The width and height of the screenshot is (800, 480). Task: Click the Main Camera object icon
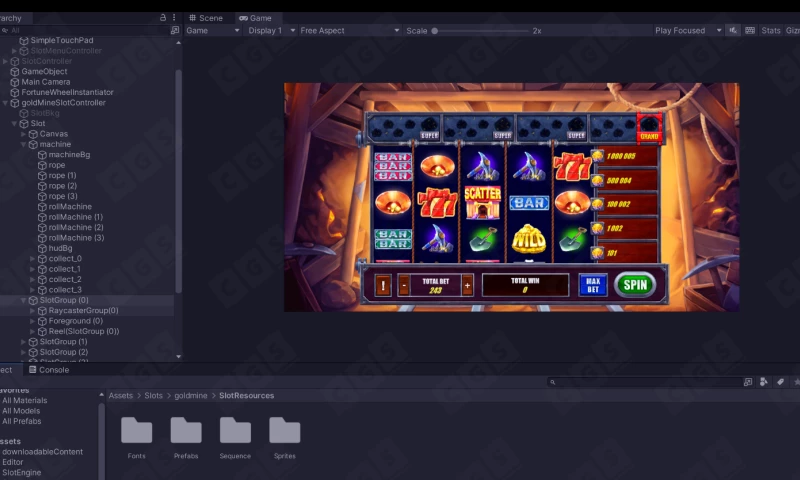[15, 82]
